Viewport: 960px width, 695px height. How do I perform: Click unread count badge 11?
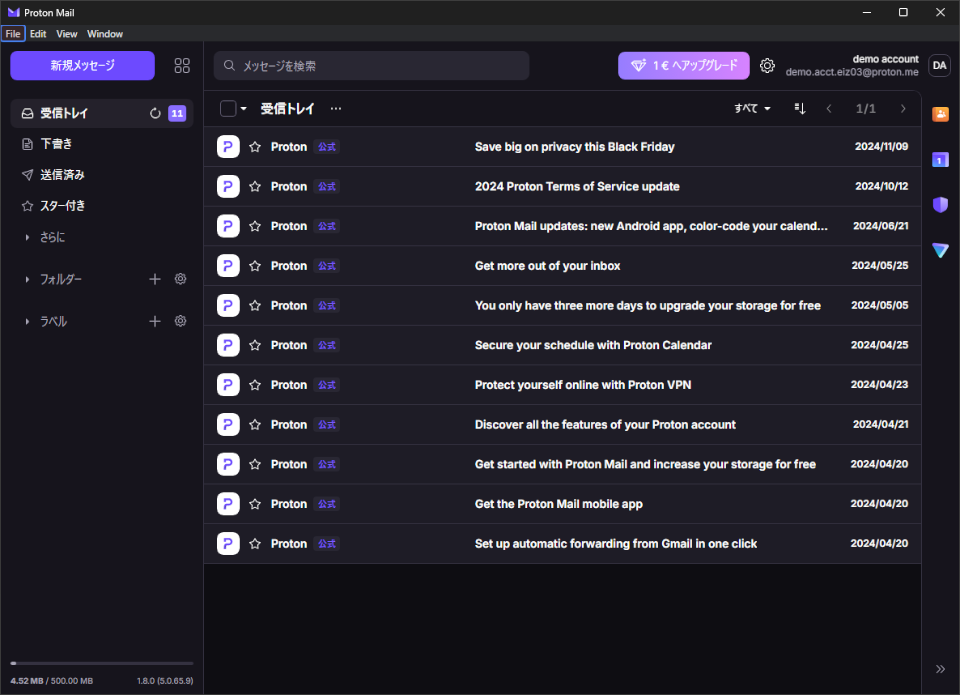[x=177, y=113]
